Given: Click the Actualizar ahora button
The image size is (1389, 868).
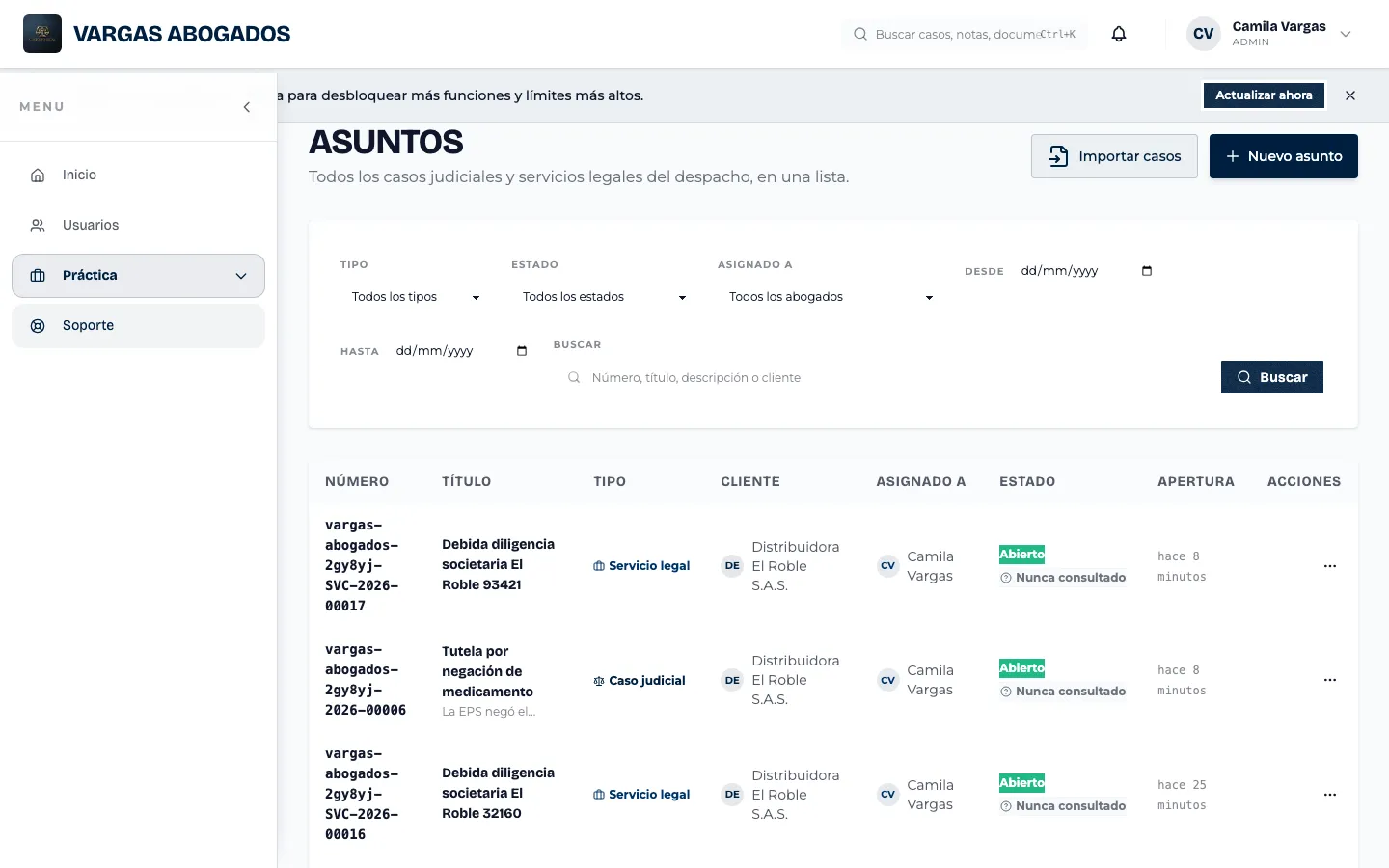Looking at the screenshot, I should click(x=1264, y=95).
